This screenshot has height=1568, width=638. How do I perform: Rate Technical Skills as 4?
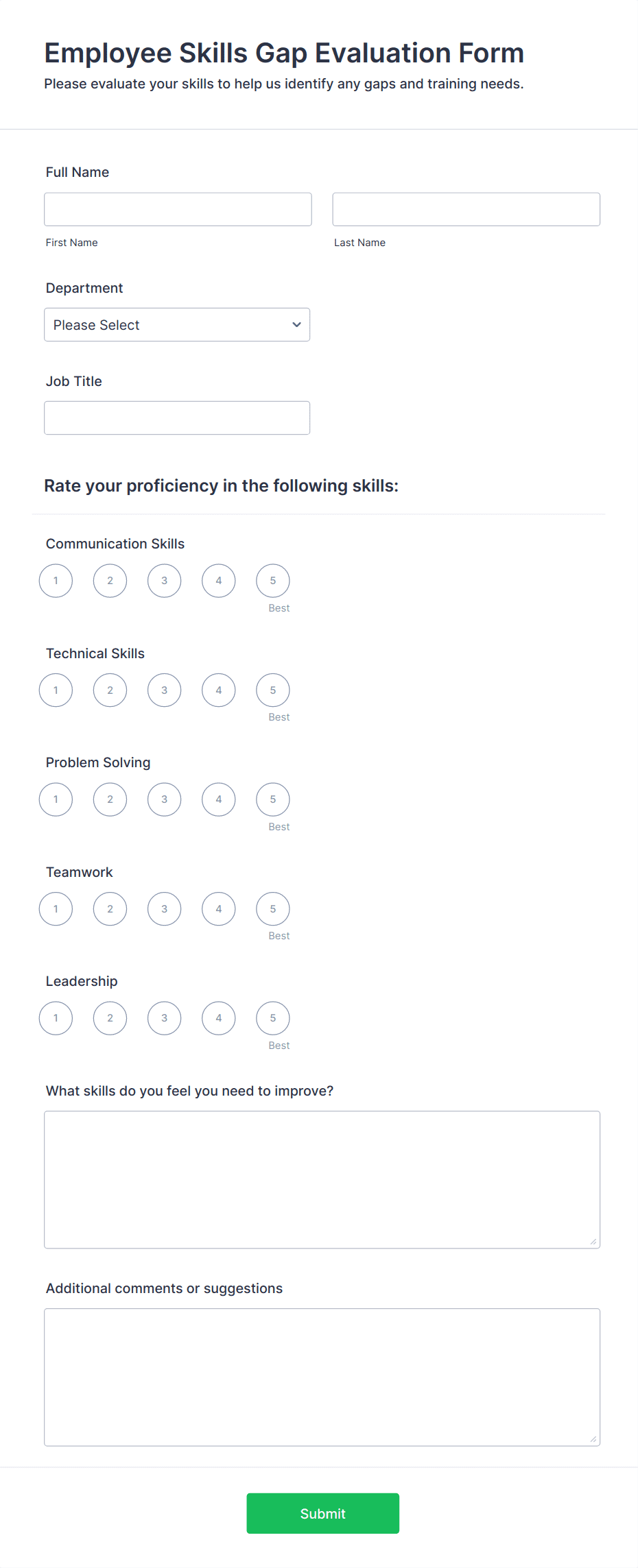[219, 690]
